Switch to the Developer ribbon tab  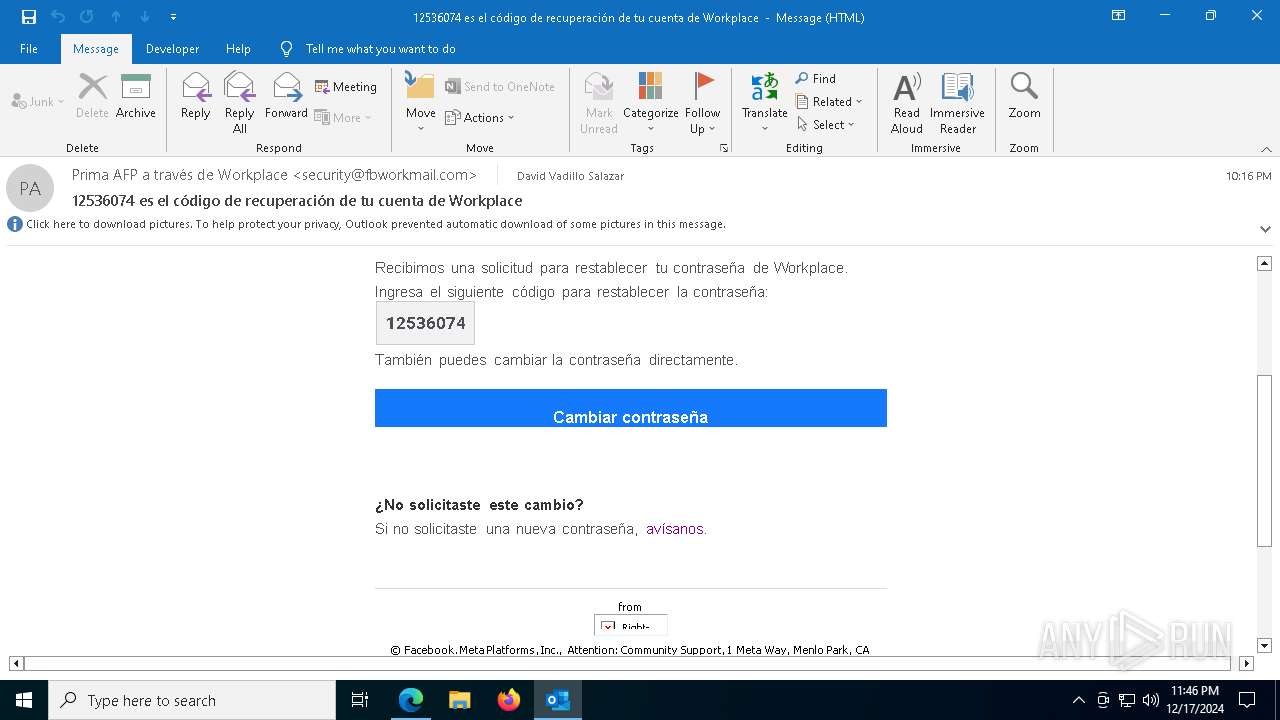pyautogui.click(x=172, y=49)
